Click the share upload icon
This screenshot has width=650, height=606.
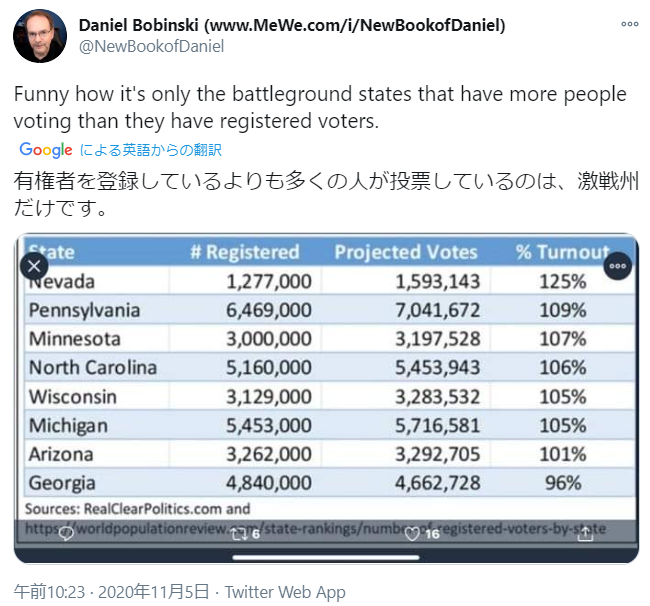click(x=585, y=534)
